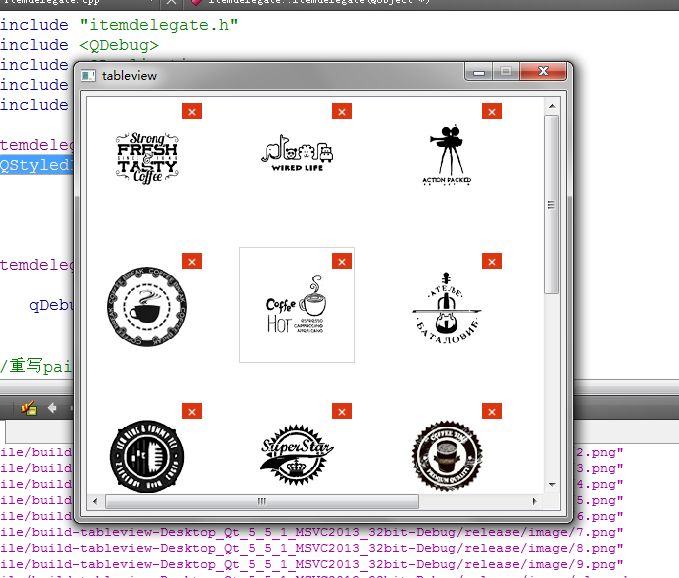Click the vertical scrollbar up arrow
The image size is (679, 578).
click(552, 106)
